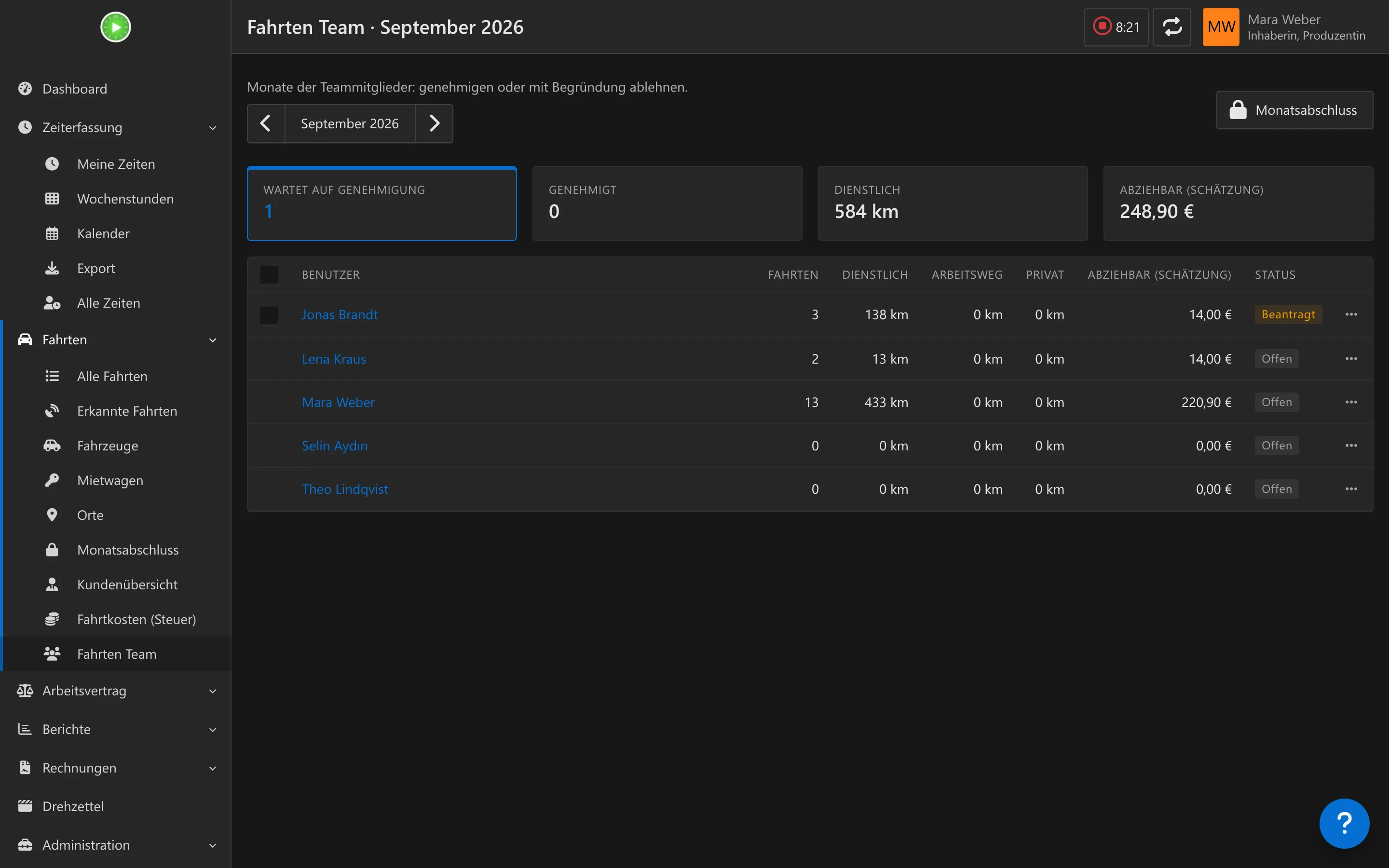Click the Monatsabschluss lock button
The width and height of the screenshot is (1389, 868).
(x=1294, y=110)
